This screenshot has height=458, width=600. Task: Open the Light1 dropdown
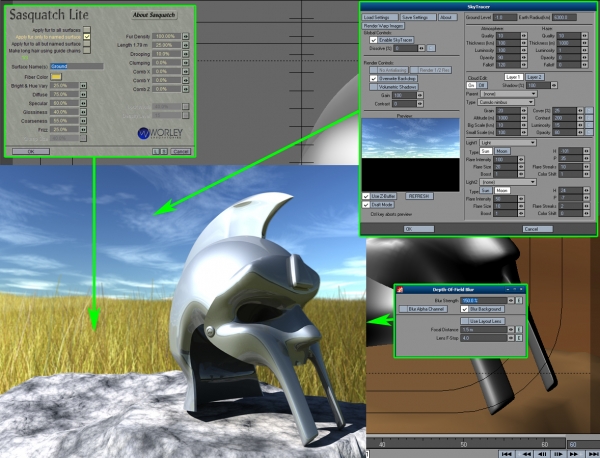click(x=508, y=143)
